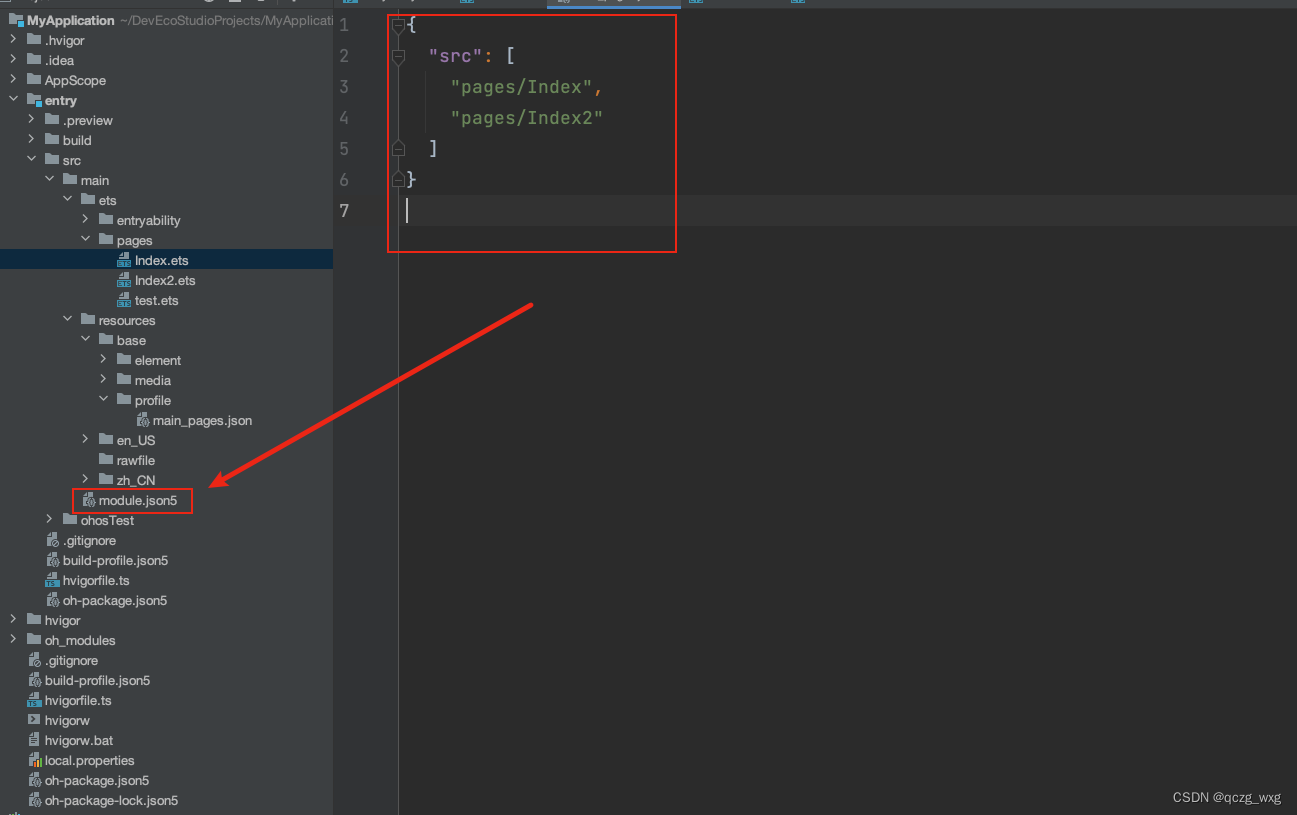Select the root .gitignore file
This screenshot has height=815, width=1297.
pos(71,660)
